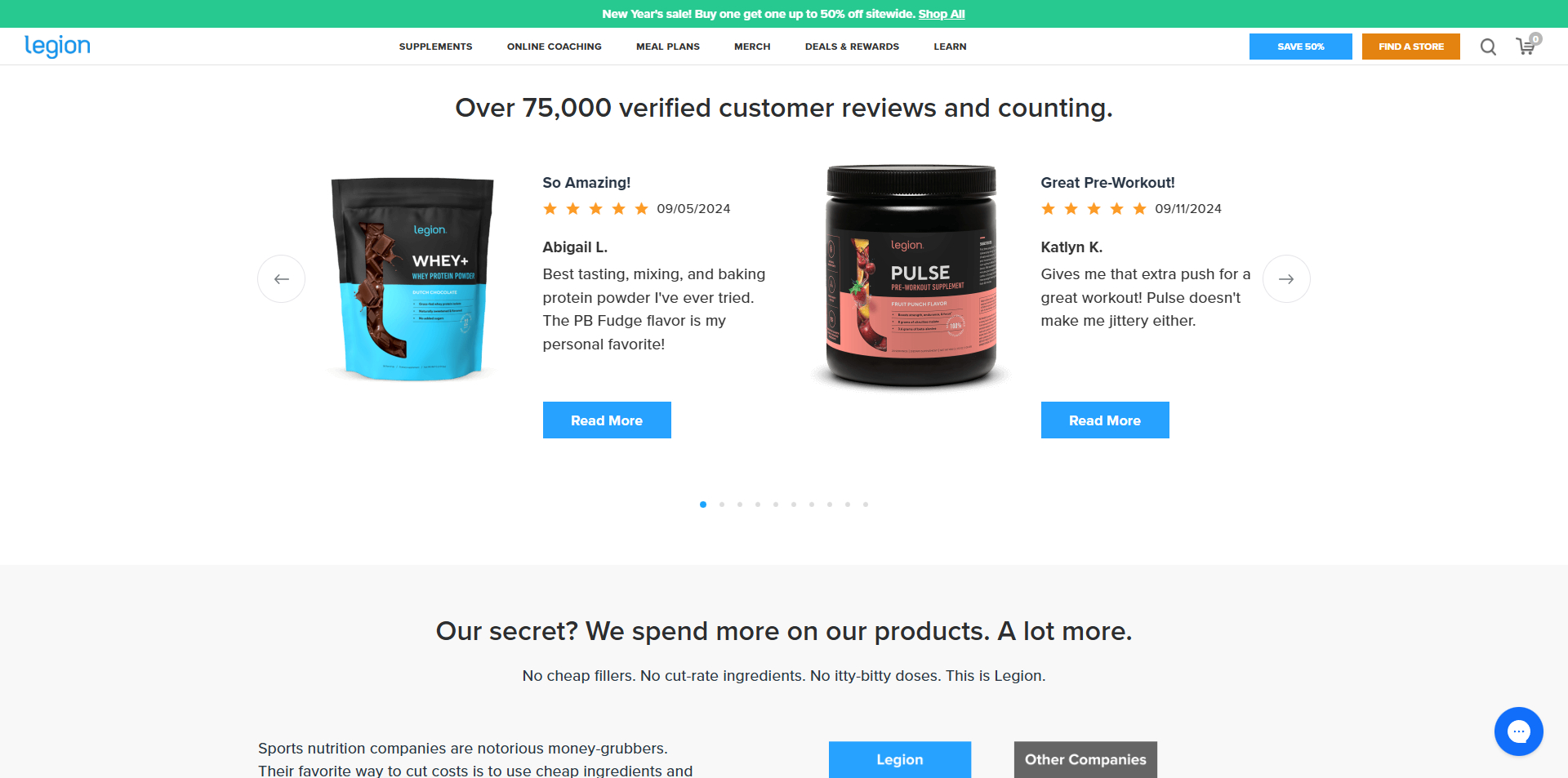Switch to the Other Companies tab

click(1085, 759)
